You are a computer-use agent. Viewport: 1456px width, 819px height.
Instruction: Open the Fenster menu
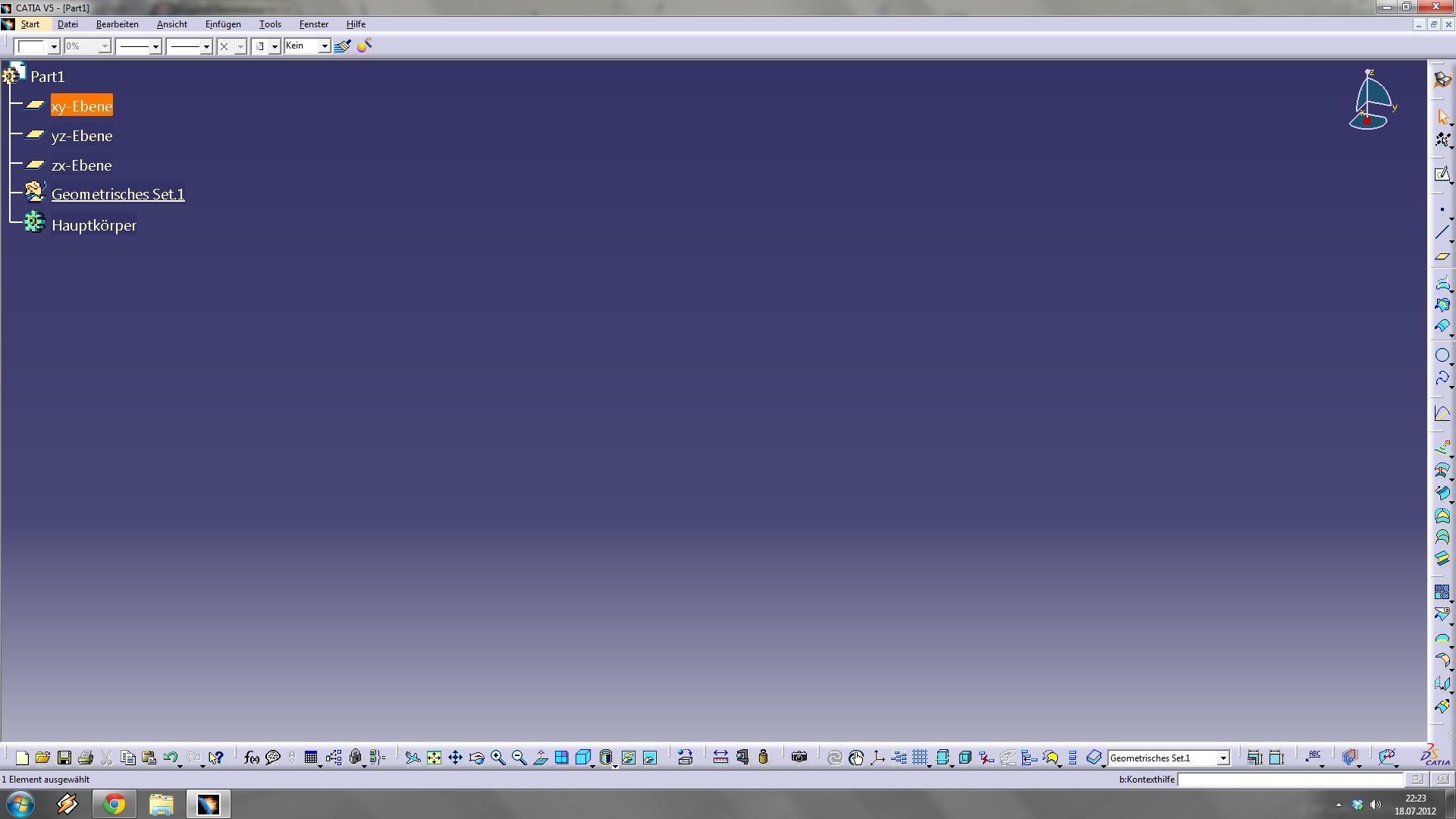pyautogui.click(x=314, y=24)
